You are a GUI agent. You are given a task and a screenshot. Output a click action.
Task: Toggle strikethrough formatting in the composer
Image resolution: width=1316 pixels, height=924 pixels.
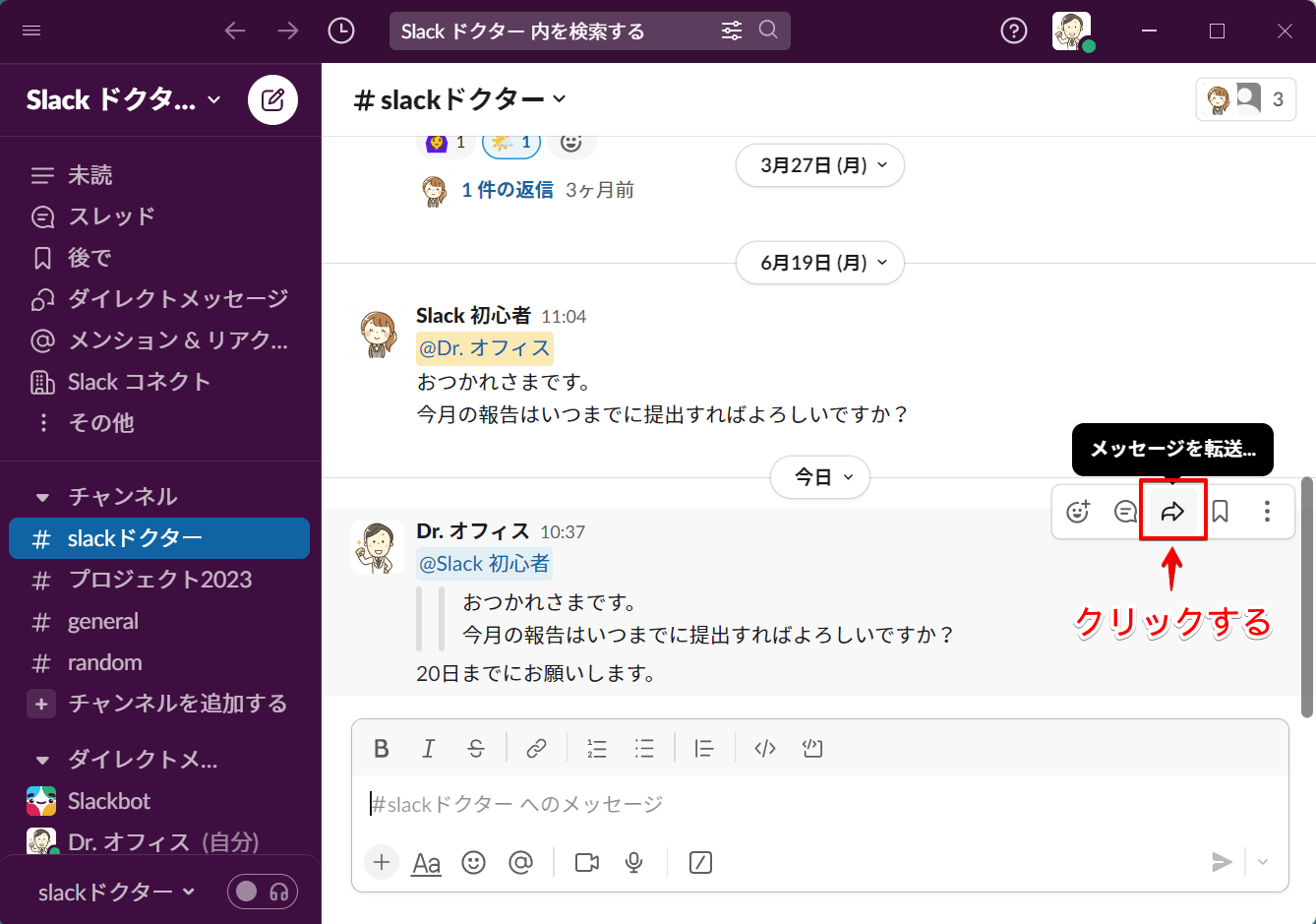(476, 748)
